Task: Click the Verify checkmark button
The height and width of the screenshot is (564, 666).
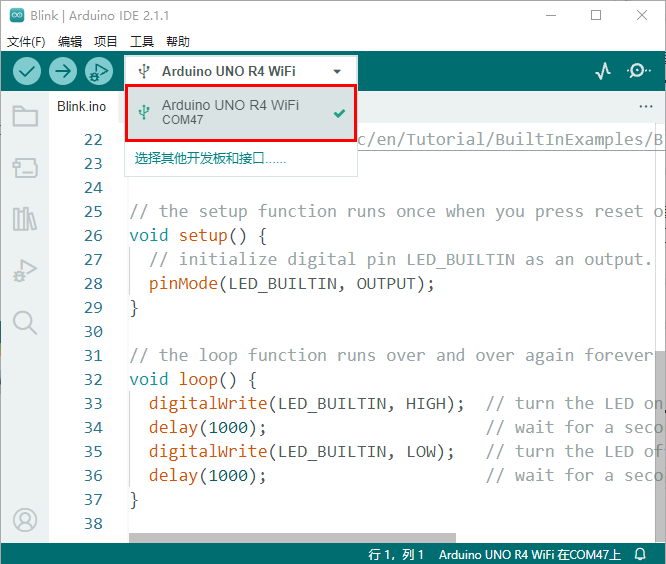Action: pos(27,71)
